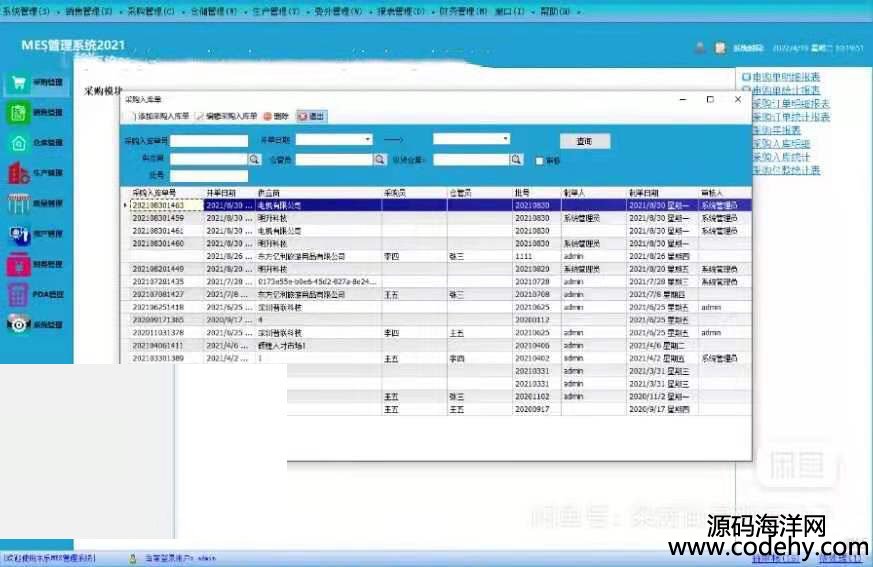Click the 查询 search button
Screen dimensions: 873x567
point(585,141)
